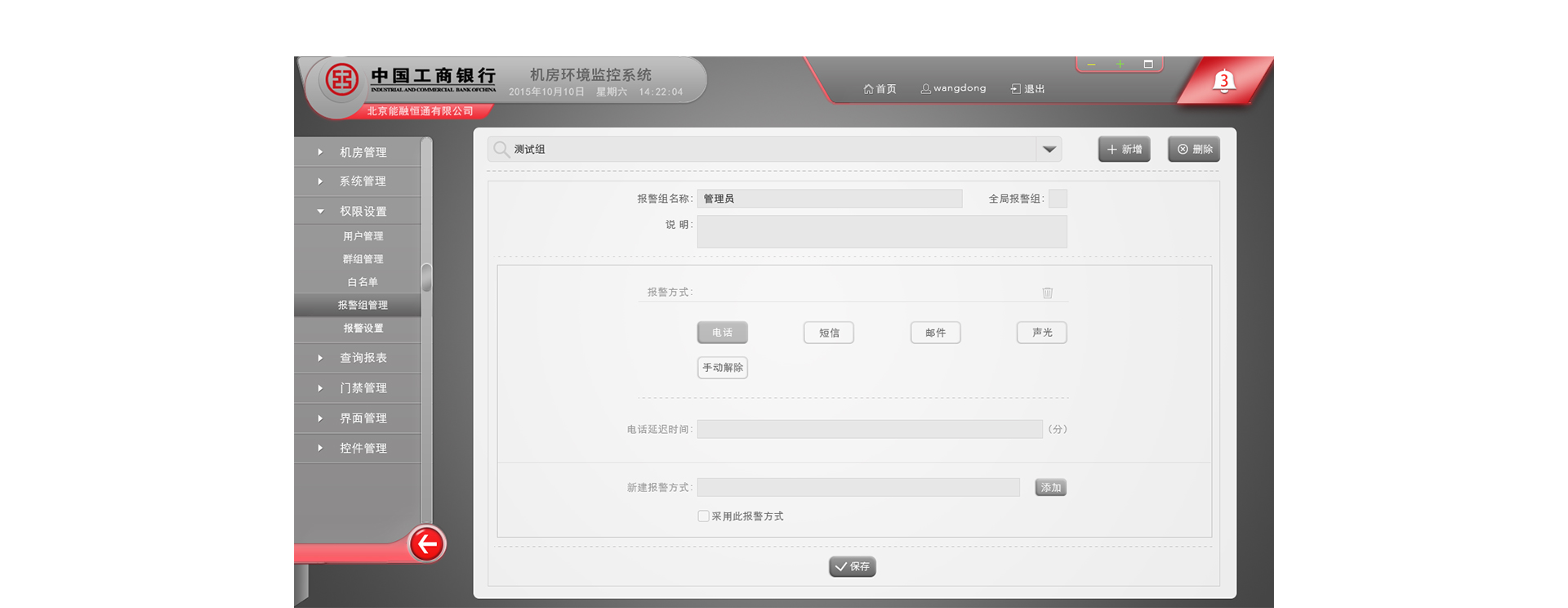The image size is (1568, 608).
Task: Click the 保存 save button
Action: click(853, 566)
